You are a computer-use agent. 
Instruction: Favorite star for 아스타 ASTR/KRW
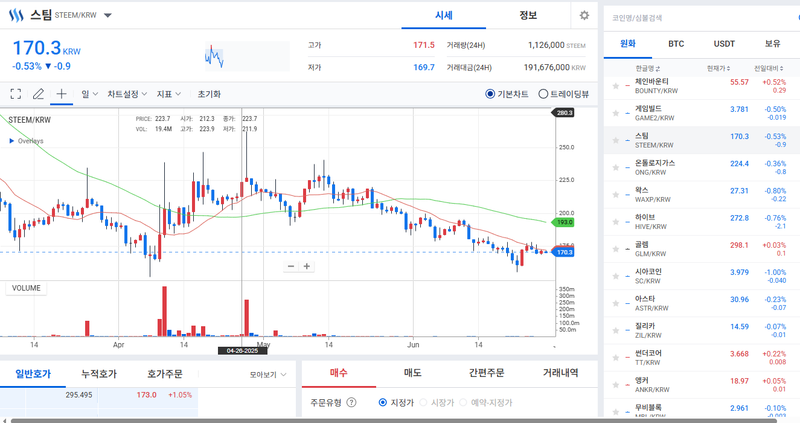616,303
